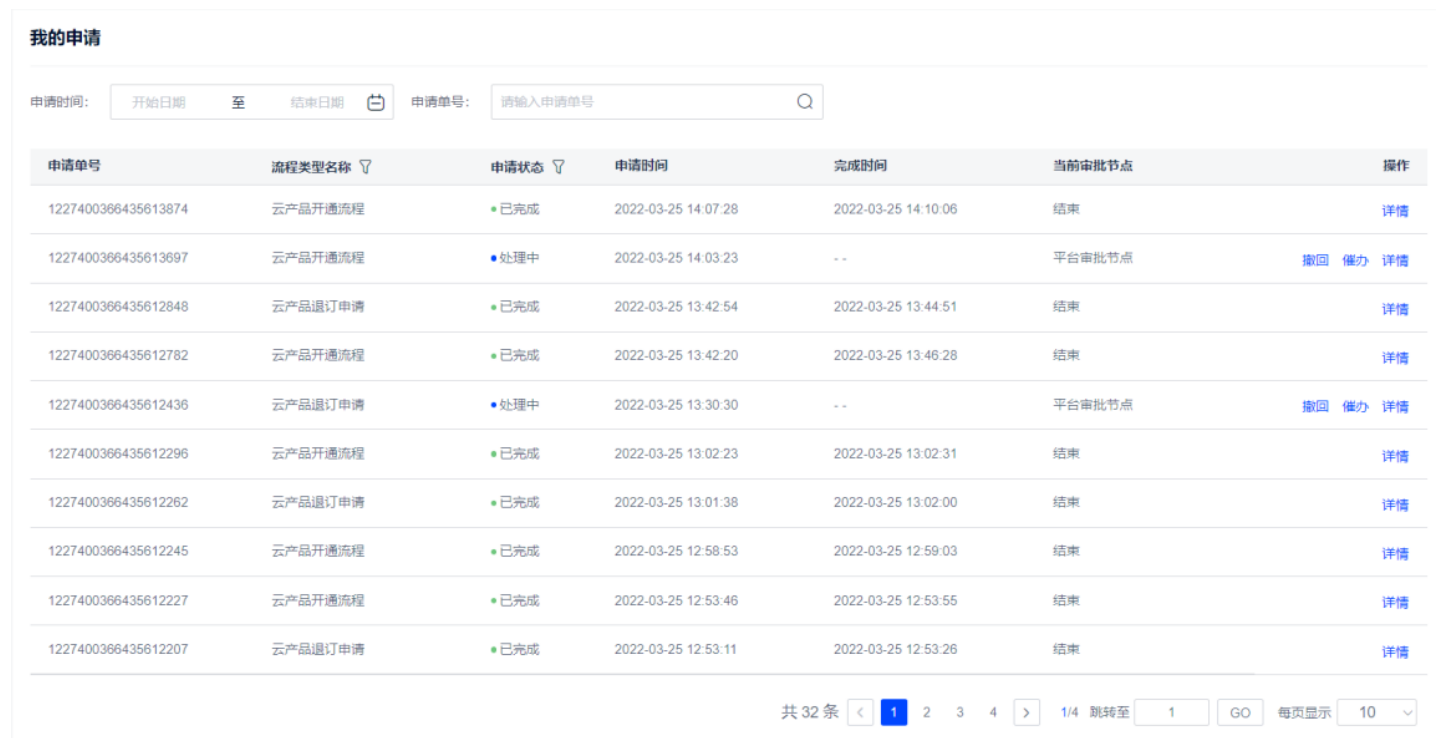Click 撤回 for order ending 613697
Screen dimensions: 1436x738
point(1315,260)
